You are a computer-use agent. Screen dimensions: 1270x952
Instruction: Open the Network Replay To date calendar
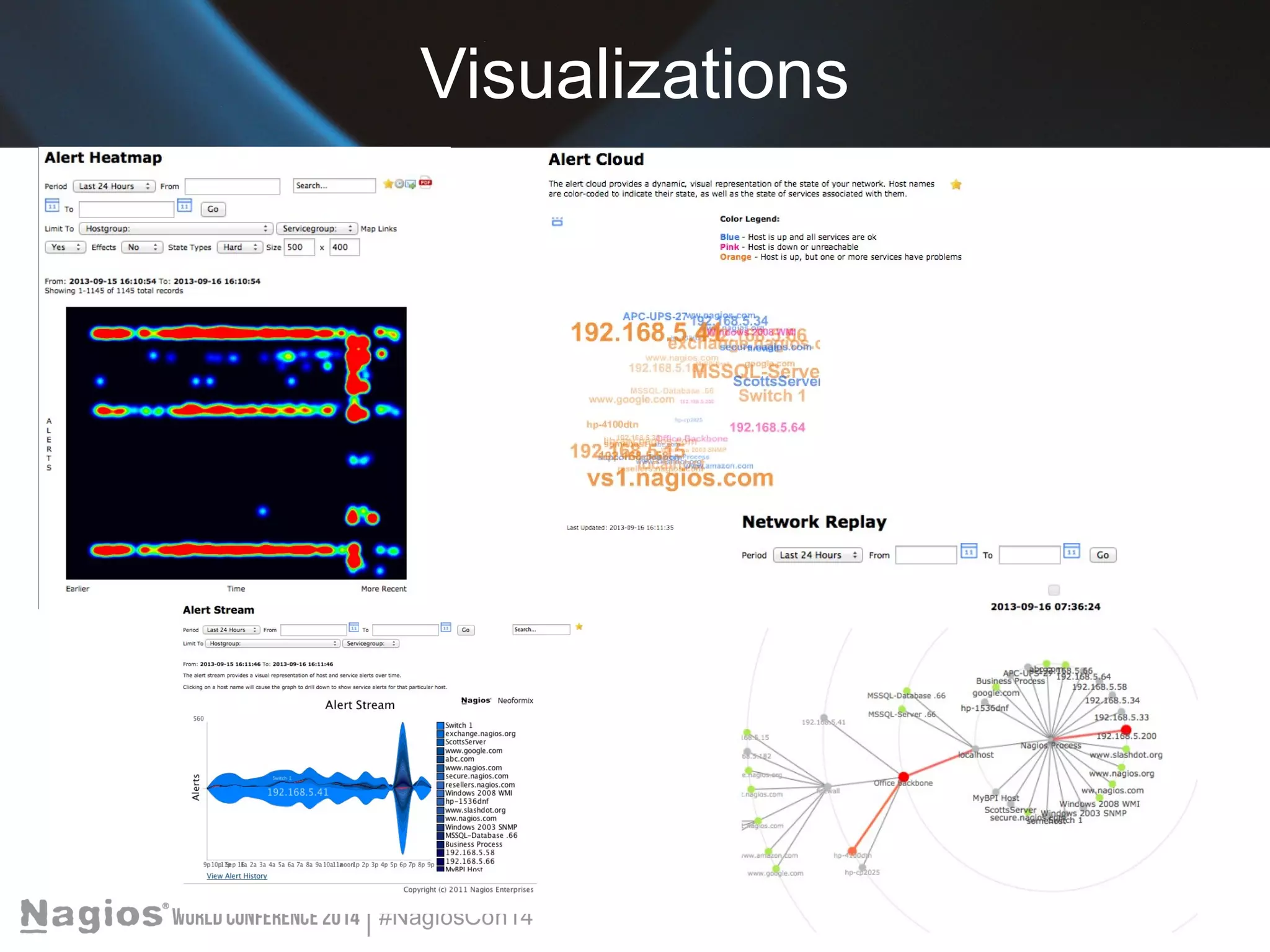(x=1072, y=550)
